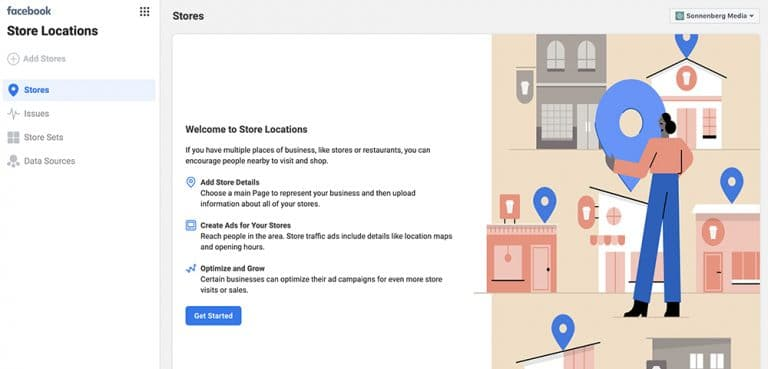This screenshot has height=369, width=768.
Task: Click the Add Stores link
Action: click(45, 59)
